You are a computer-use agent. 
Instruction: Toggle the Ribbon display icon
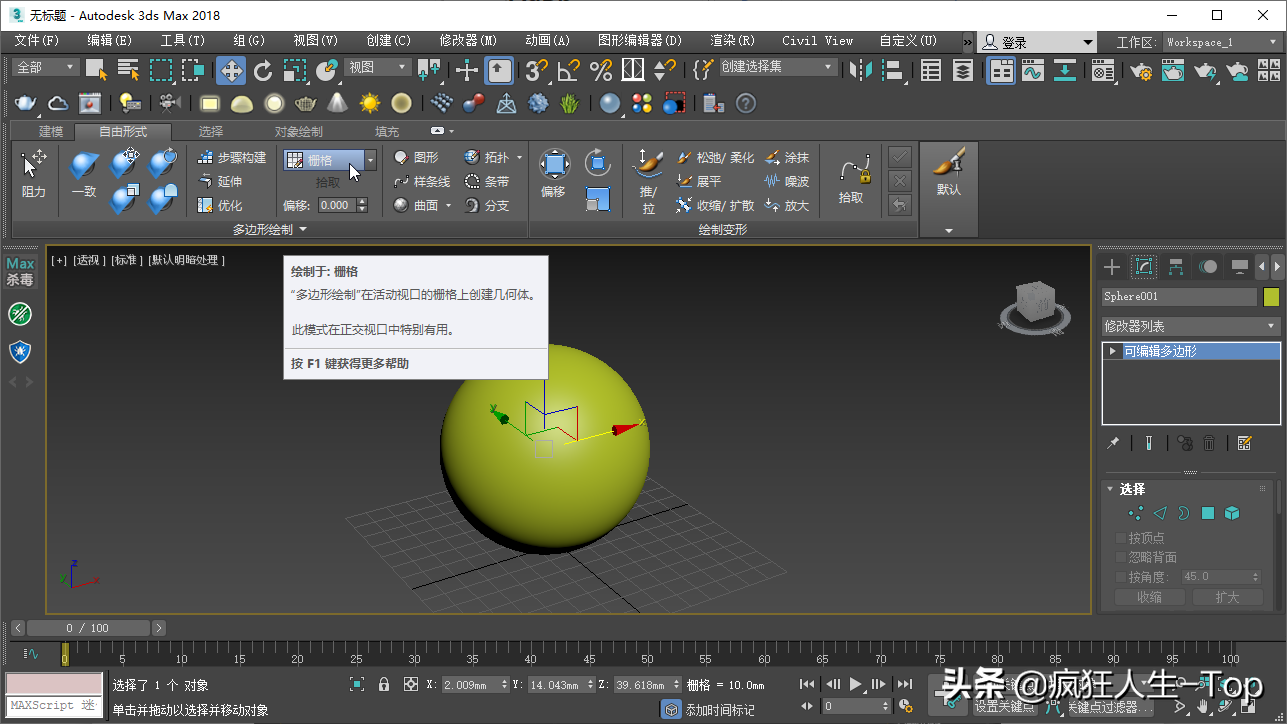click(x=1001, y=70)
